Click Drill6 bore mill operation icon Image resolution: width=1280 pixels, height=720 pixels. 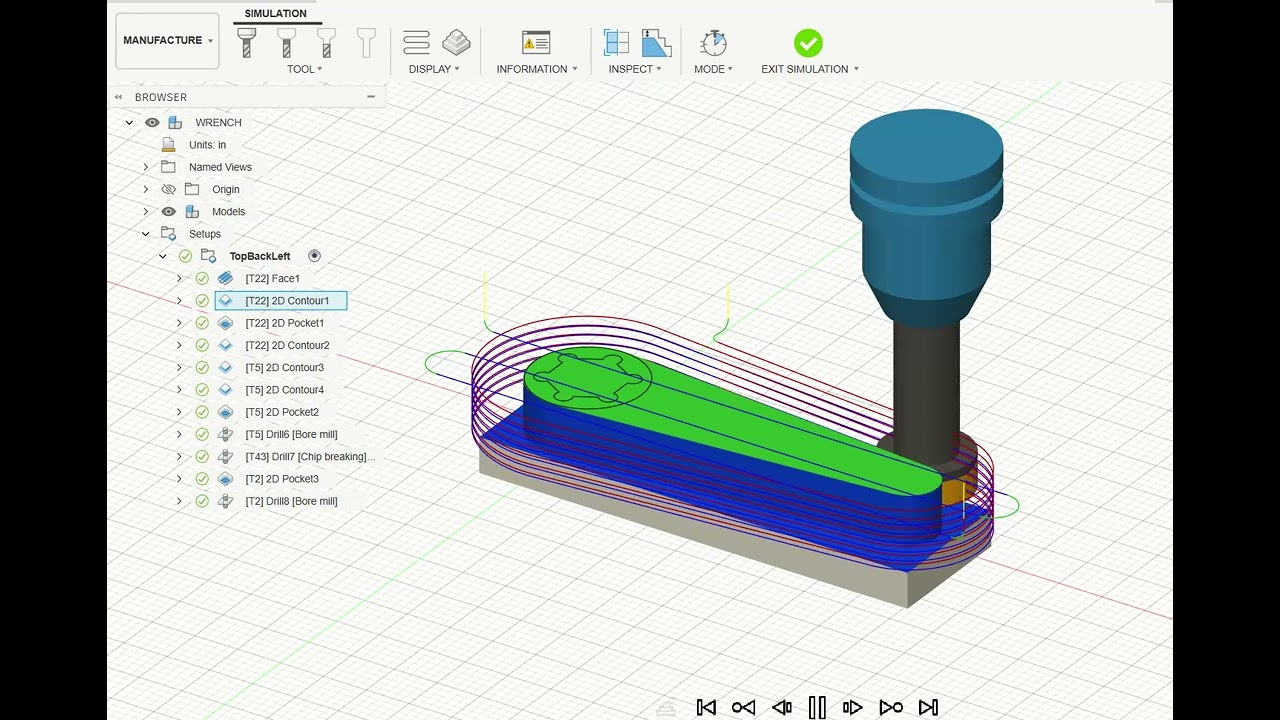225,434
